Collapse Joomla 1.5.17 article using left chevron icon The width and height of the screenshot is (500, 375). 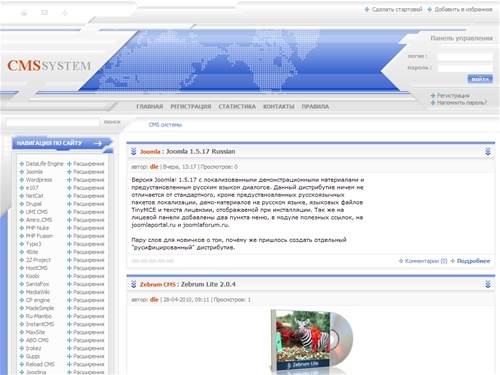pyautogui.click(x=134, y=151)
